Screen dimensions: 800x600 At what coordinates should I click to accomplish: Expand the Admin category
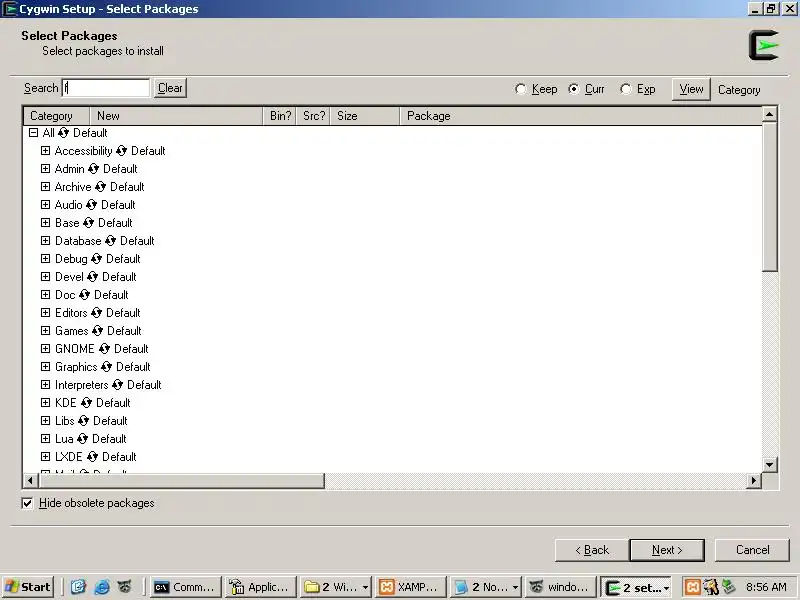[45, 168]
